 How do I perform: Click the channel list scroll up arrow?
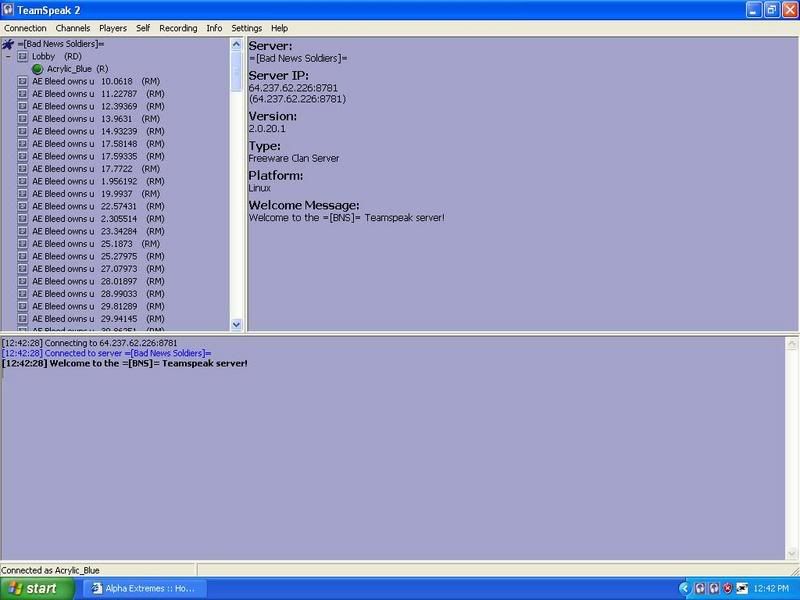(x=236, y=44)
